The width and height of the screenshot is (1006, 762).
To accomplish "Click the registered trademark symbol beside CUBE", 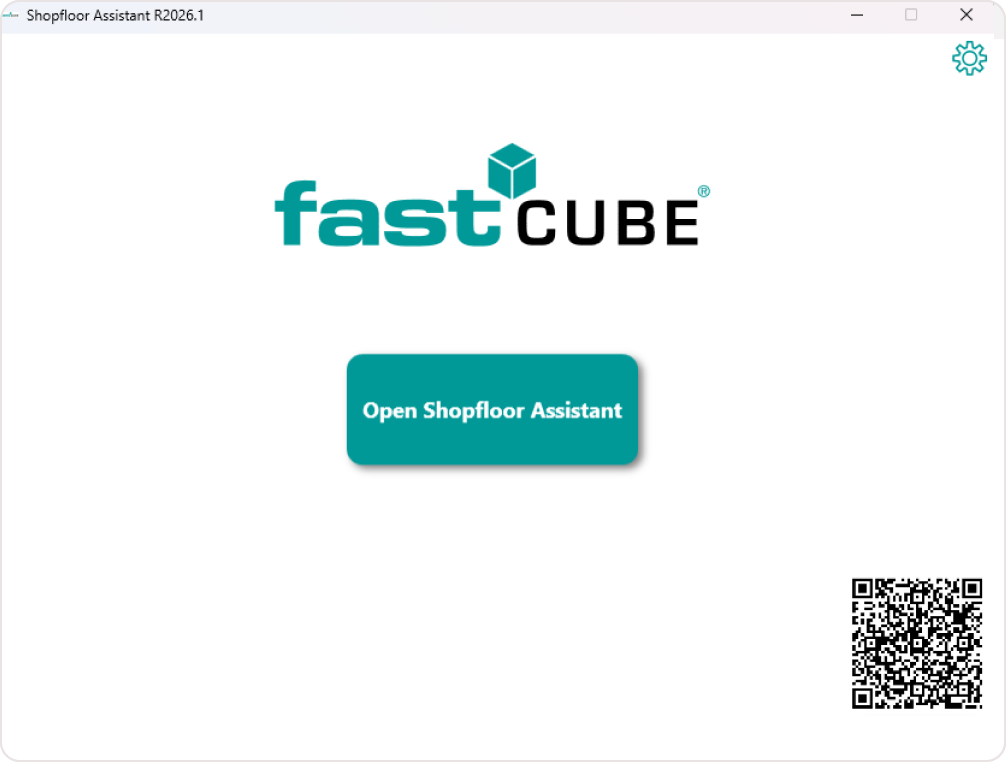I will click(703, 192).
